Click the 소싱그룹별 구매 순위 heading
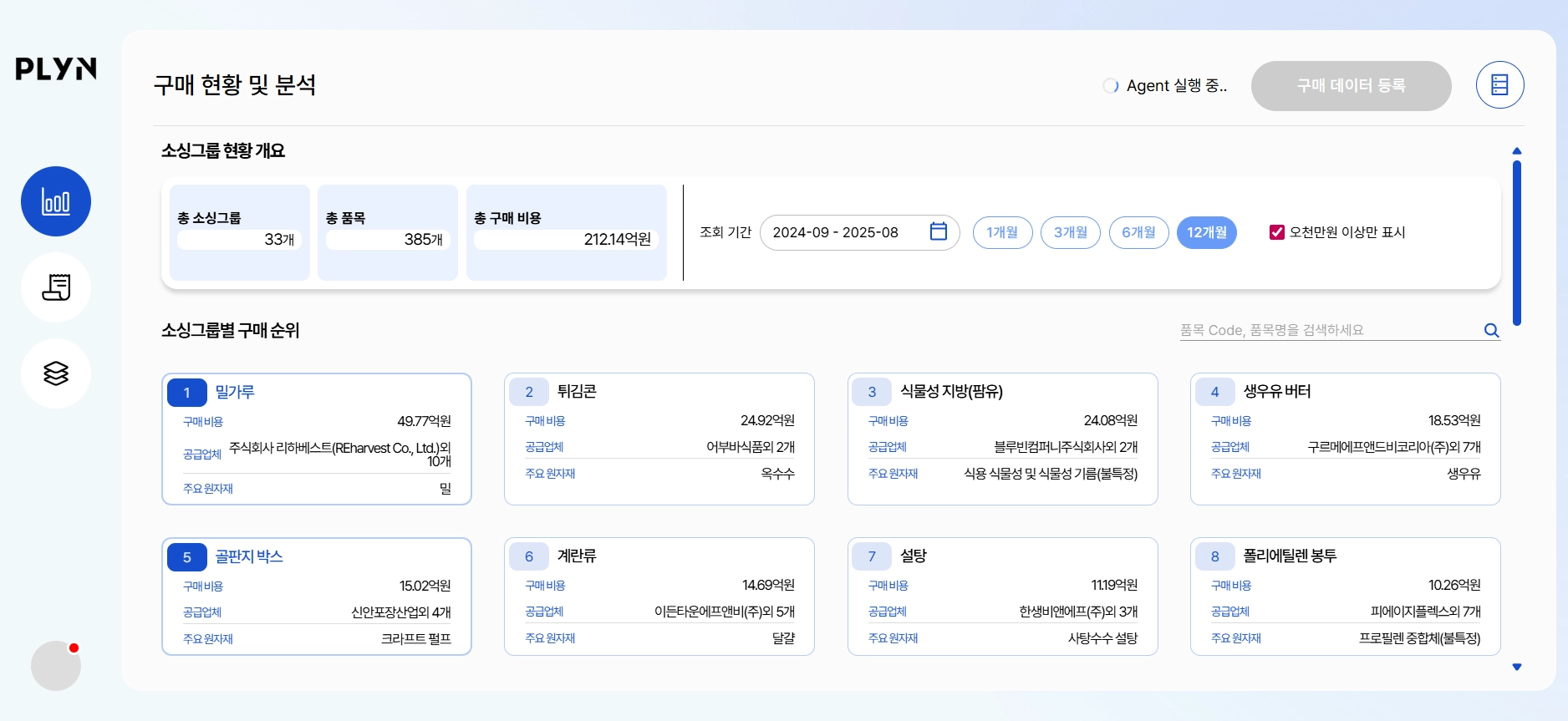 pyautogui.click(x=231, y=330)
